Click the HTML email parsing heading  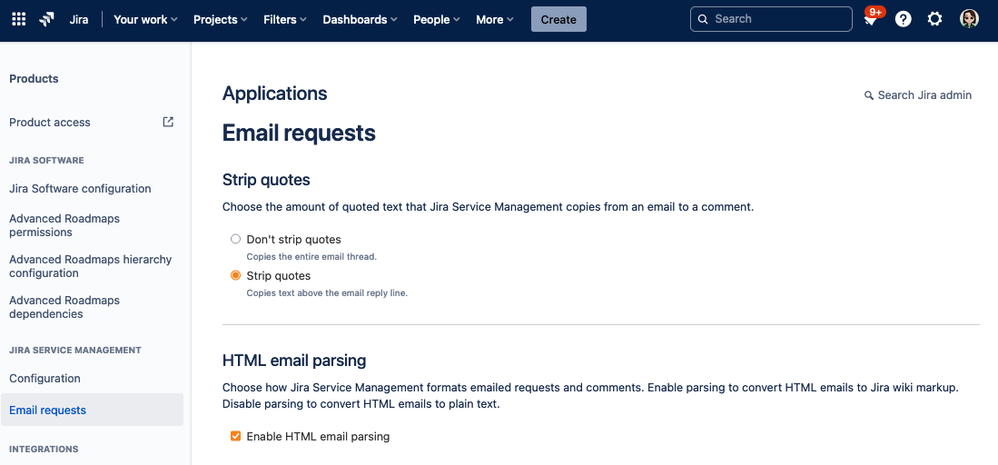click(294, 361)
